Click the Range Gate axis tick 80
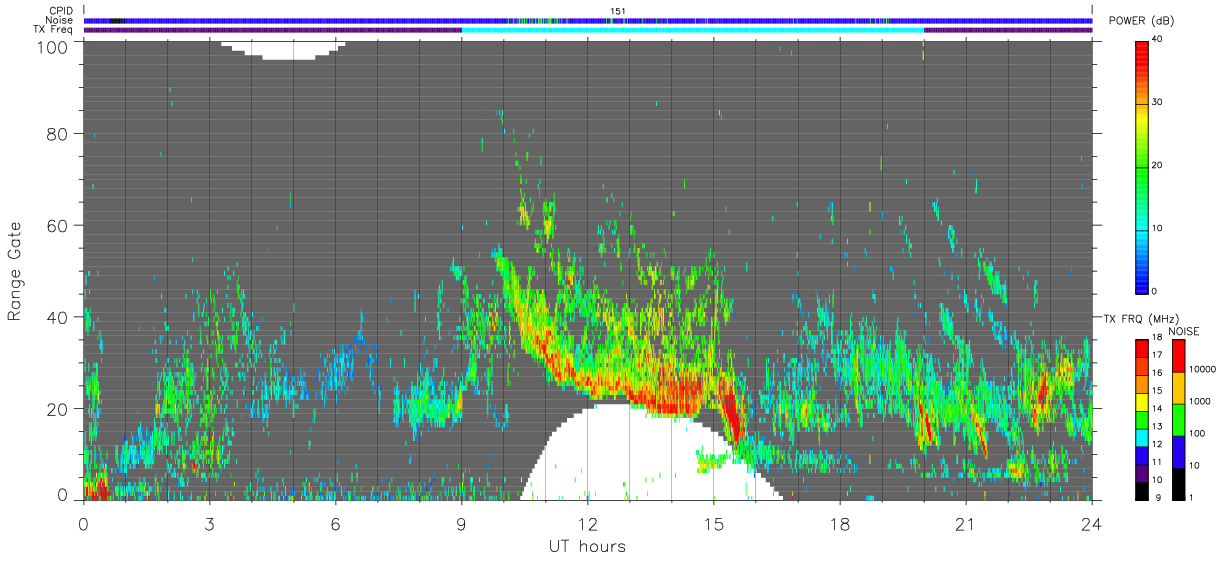This screenshot has height=567, width=1228. 58,133
